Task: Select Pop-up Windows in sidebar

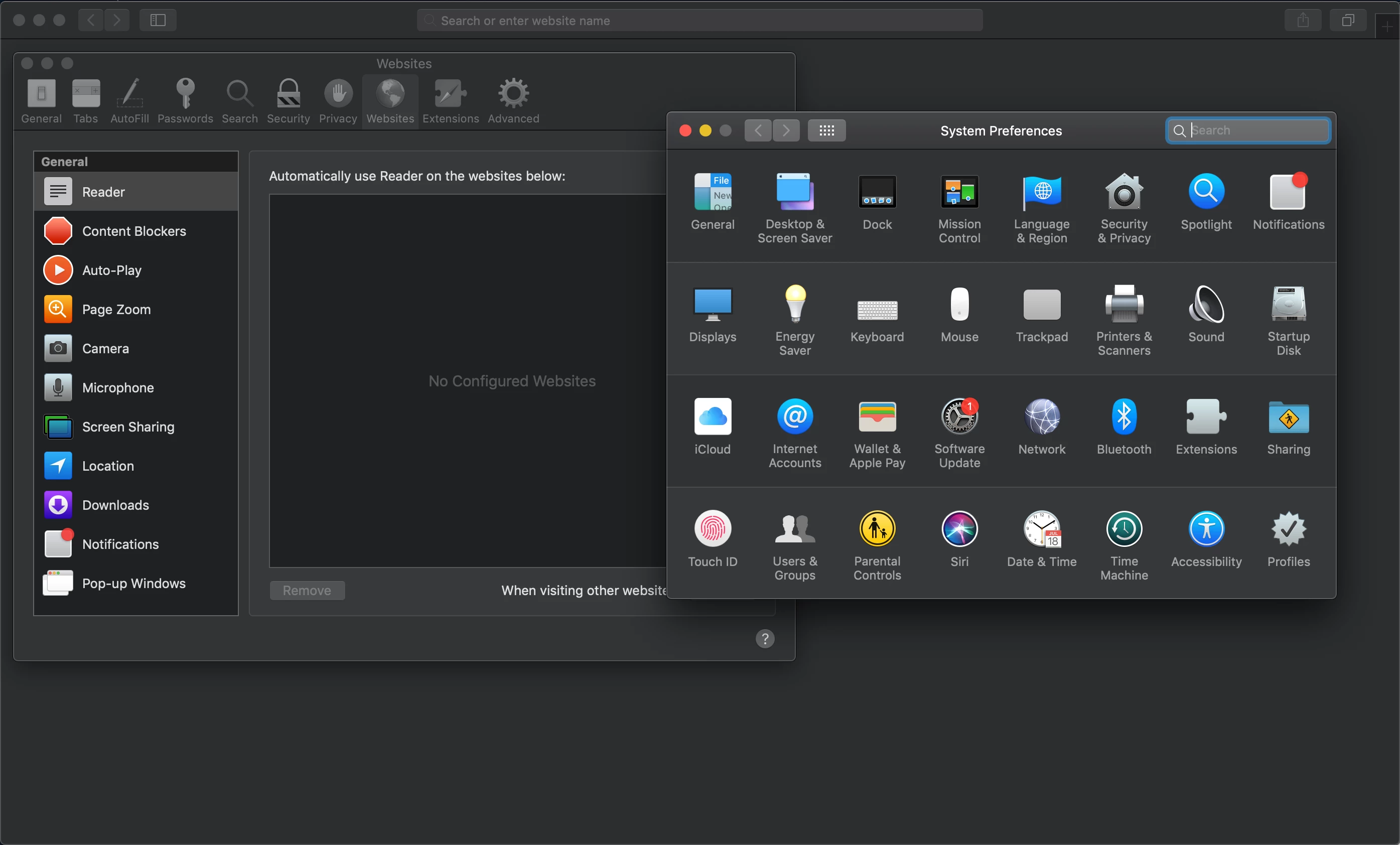Action: pos(134,584)
